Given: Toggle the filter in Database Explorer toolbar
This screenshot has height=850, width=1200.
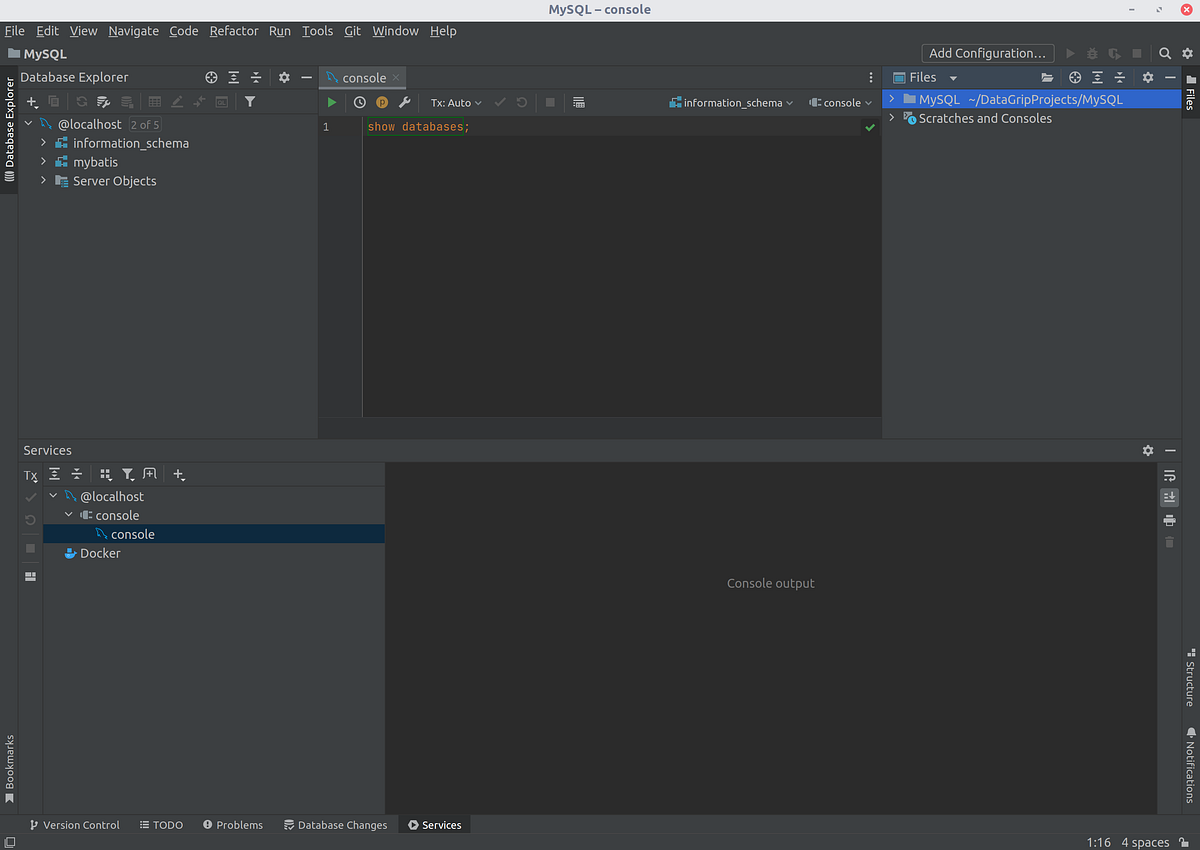Looking at the screenshot, I should tap(249, 101).
